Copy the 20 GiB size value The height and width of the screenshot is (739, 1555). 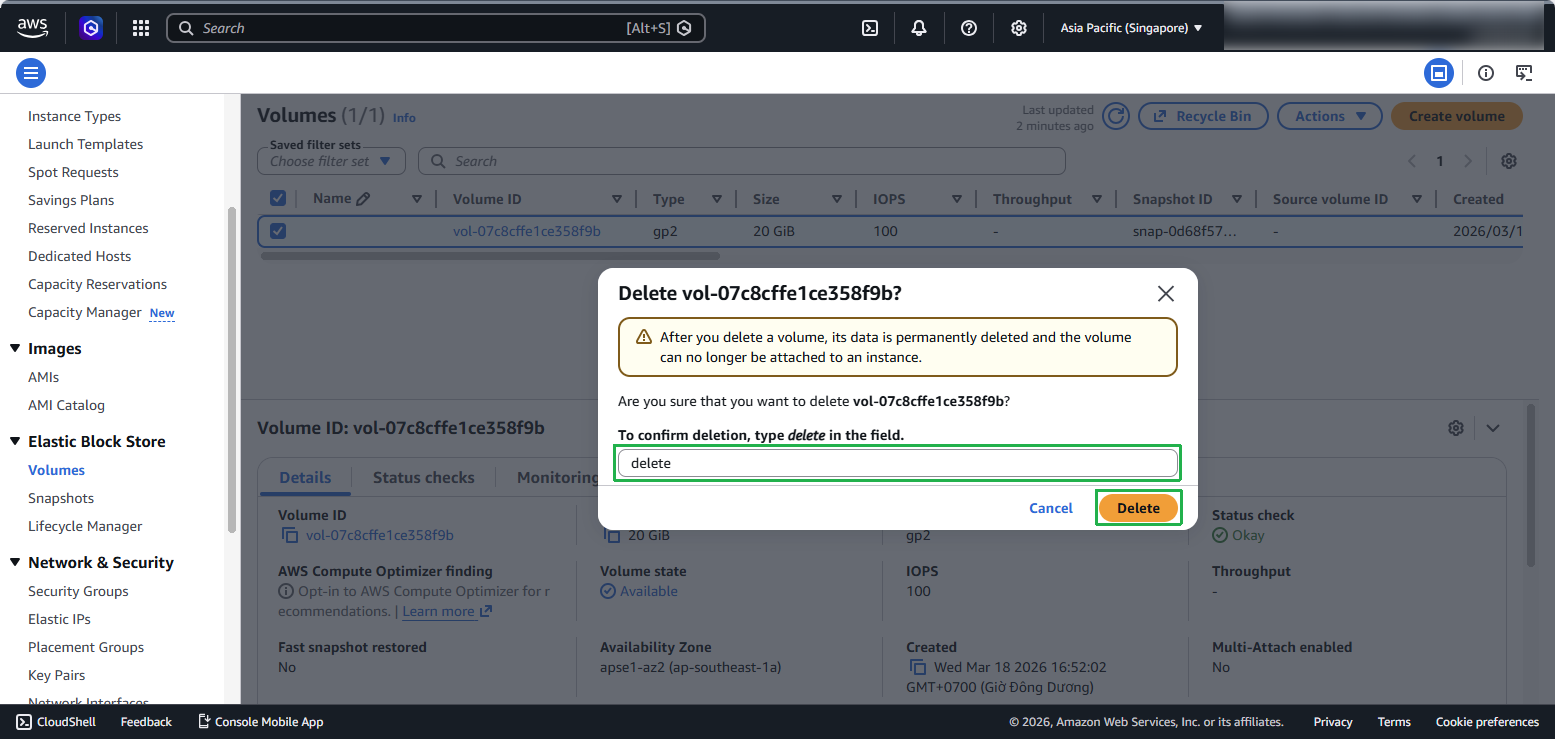612,535
